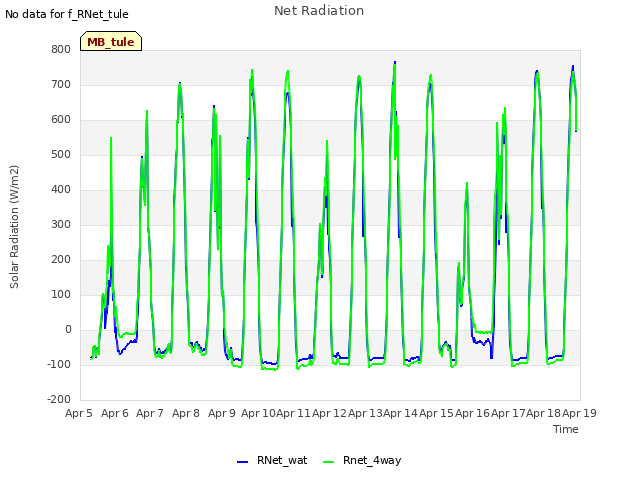The image size is (640, 480).
Task: Click the Apr 15 x-axis tick label
Action: [436, 413]
